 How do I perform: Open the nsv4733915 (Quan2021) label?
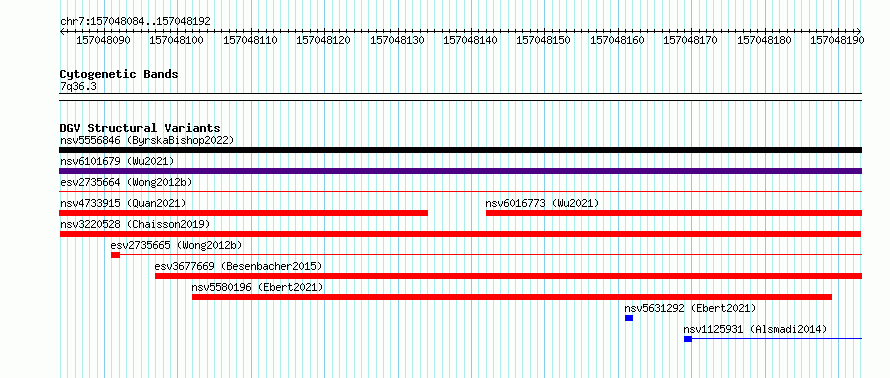[x=123, y=203]
